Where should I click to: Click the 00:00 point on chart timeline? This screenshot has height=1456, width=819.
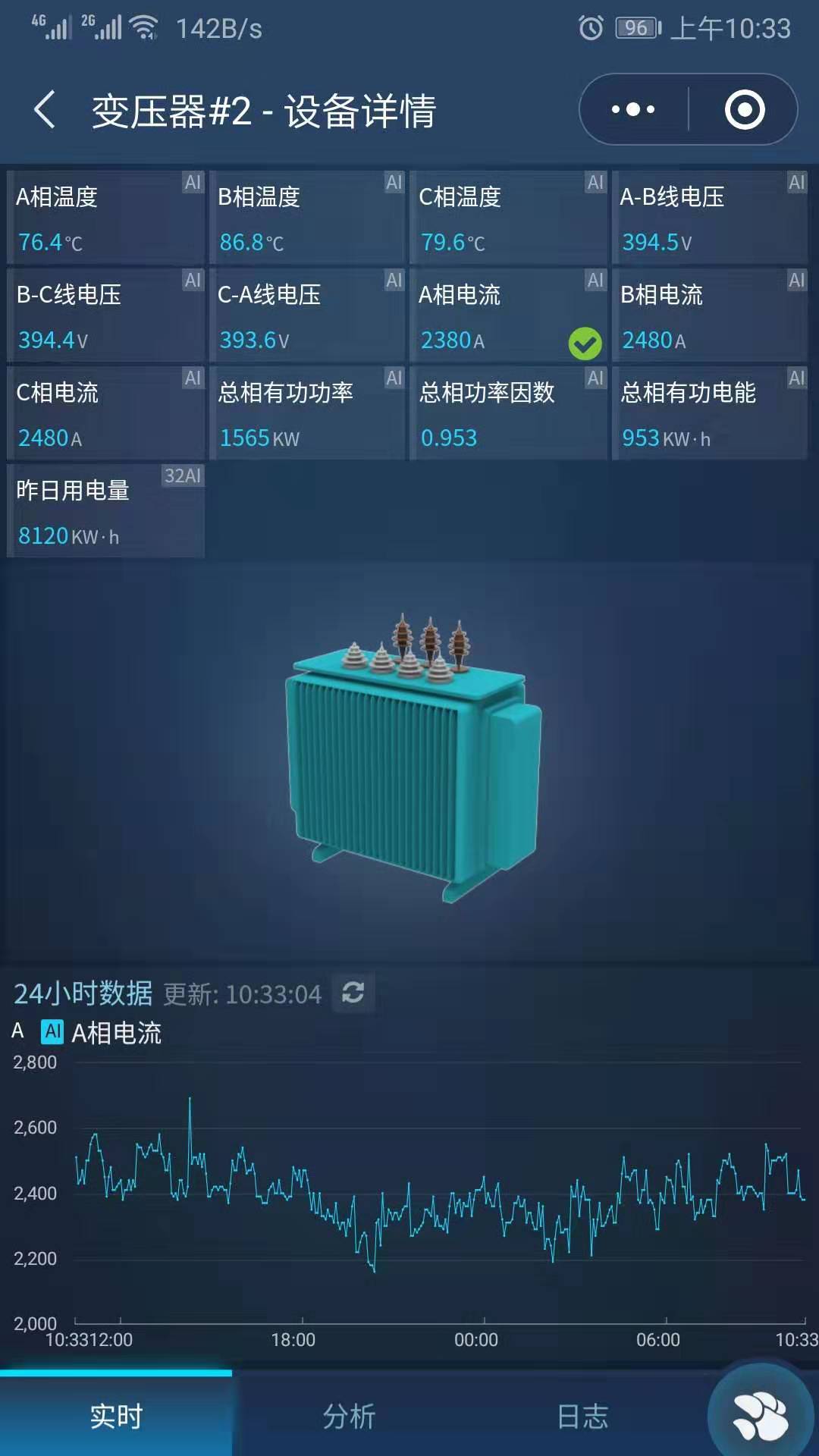476,1340
